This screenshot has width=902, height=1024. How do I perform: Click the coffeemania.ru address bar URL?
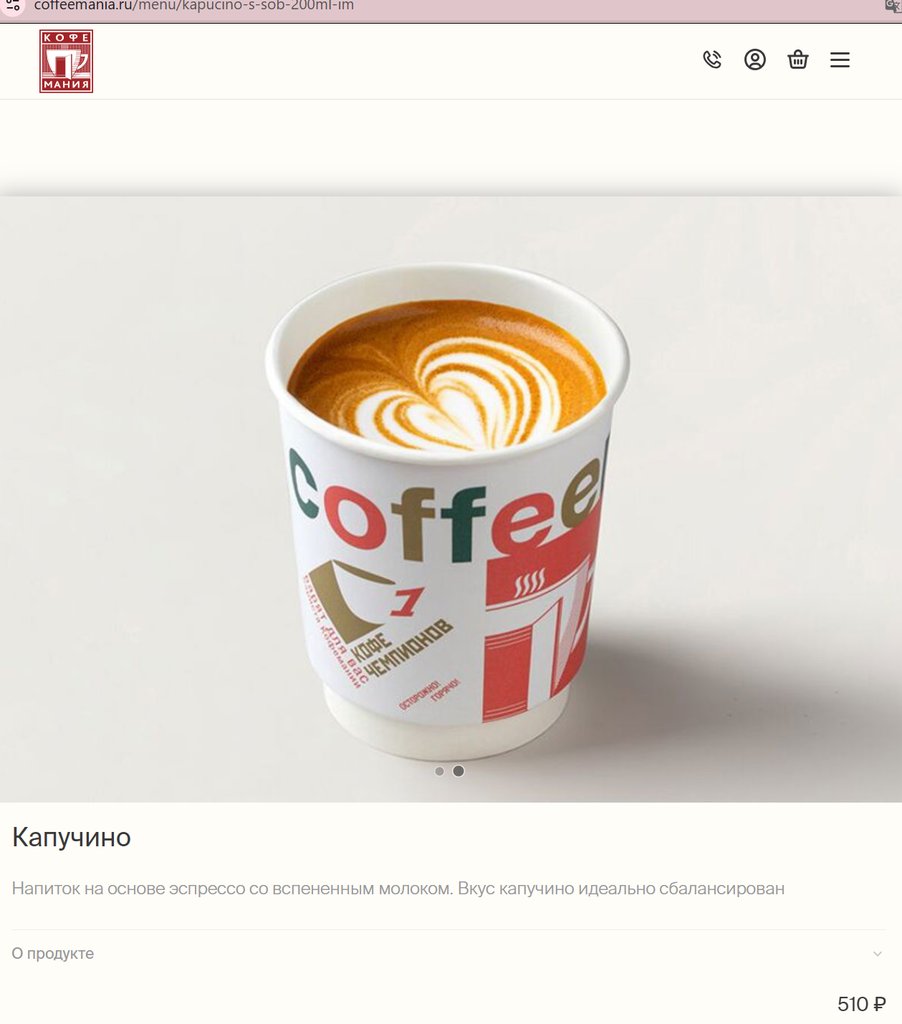194,6
